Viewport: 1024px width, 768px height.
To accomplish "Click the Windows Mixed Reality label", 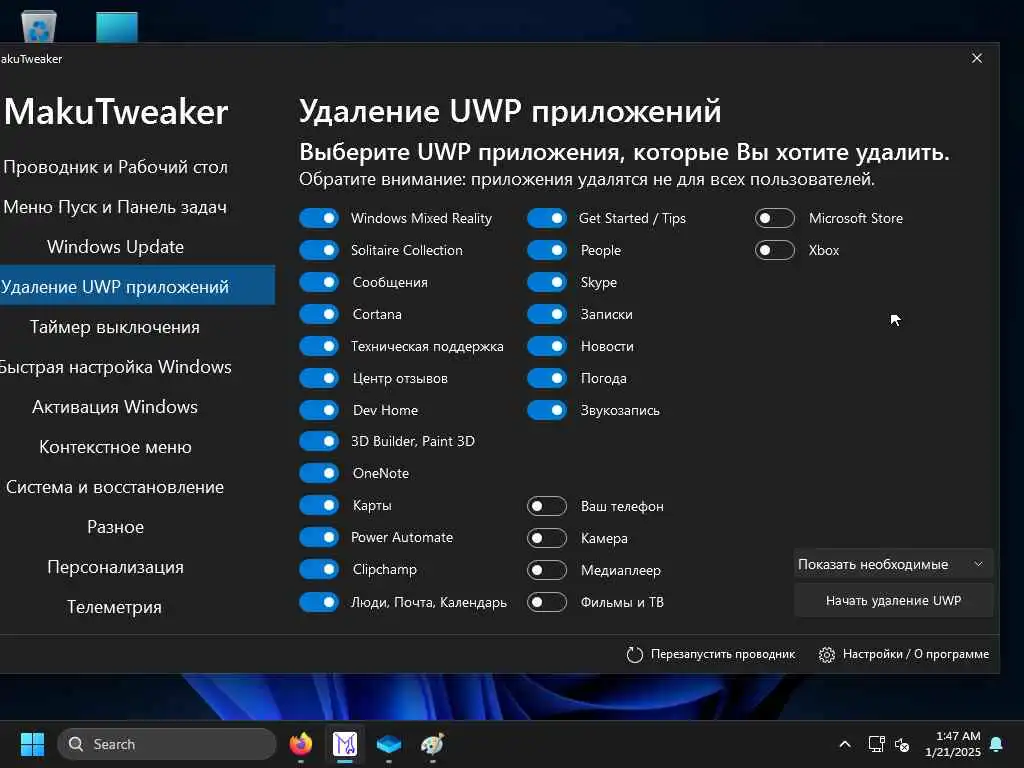I will coord(421,218).
